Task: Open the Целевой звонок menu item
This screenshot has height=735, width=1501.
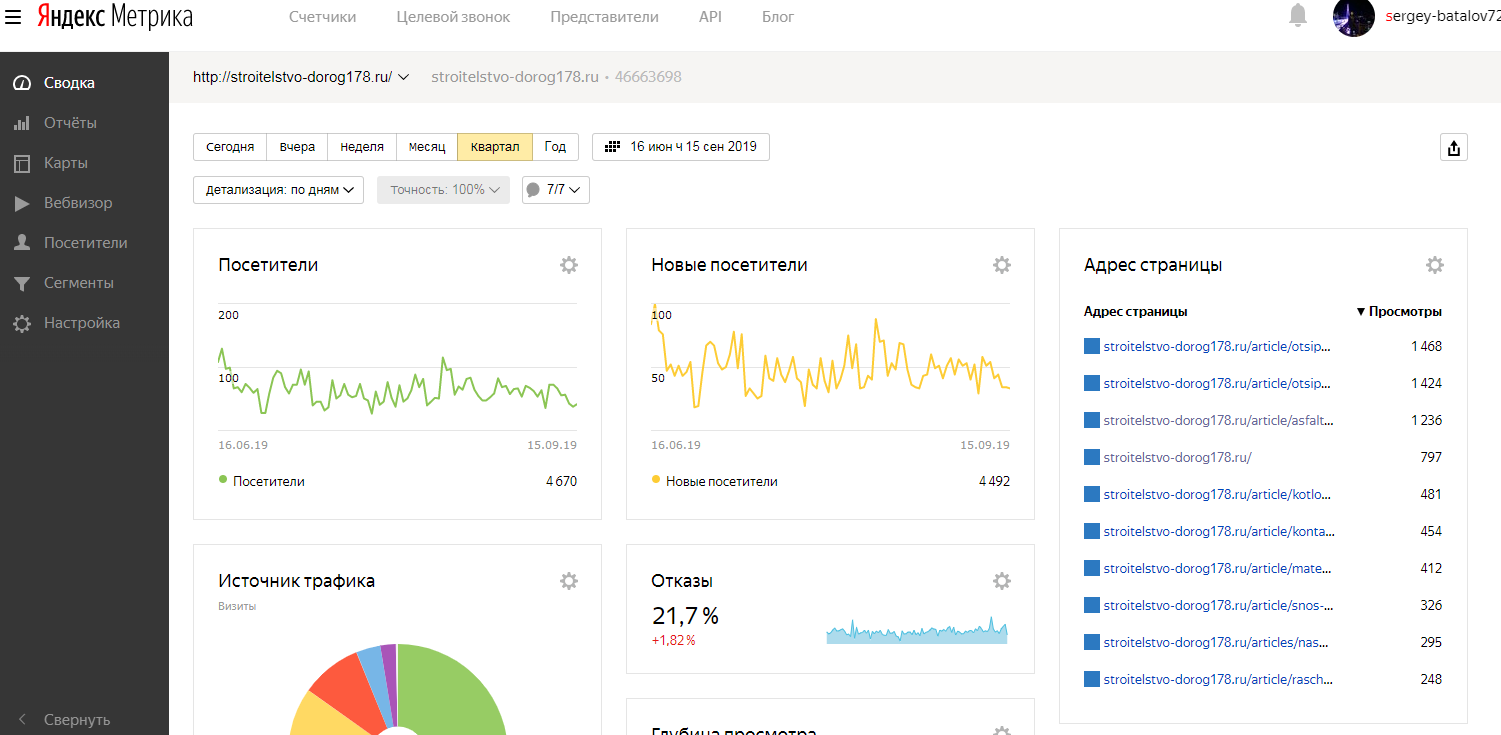Action: pyautogui.click(x=453, y=17)
